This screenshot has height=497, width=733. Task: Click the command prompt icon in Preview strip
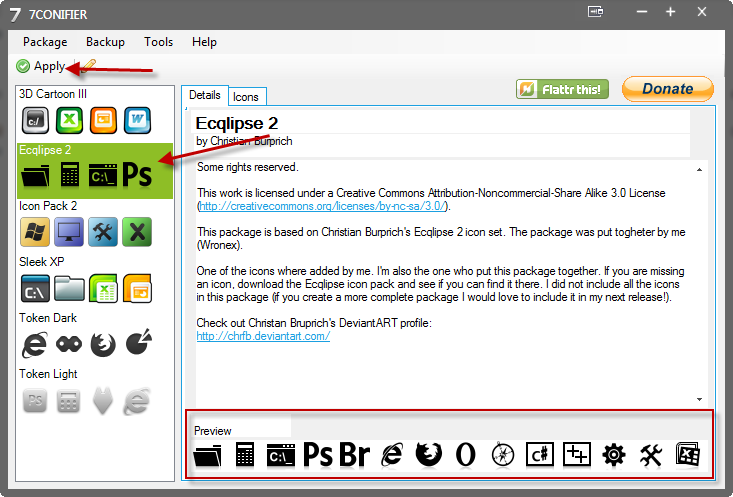(281, 455)
